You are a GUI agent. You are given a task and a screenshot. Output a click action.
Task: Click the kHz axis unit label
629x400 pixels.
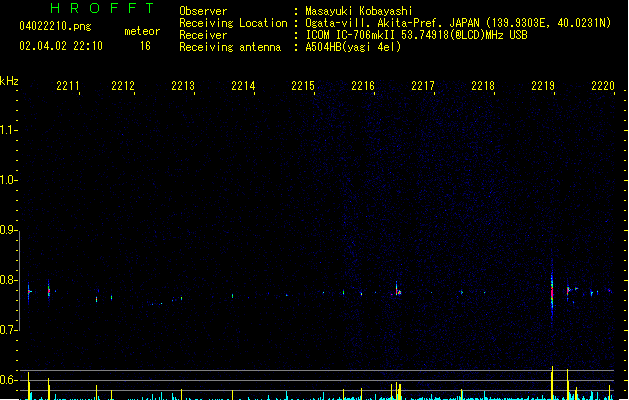click(x=9, y=81)
